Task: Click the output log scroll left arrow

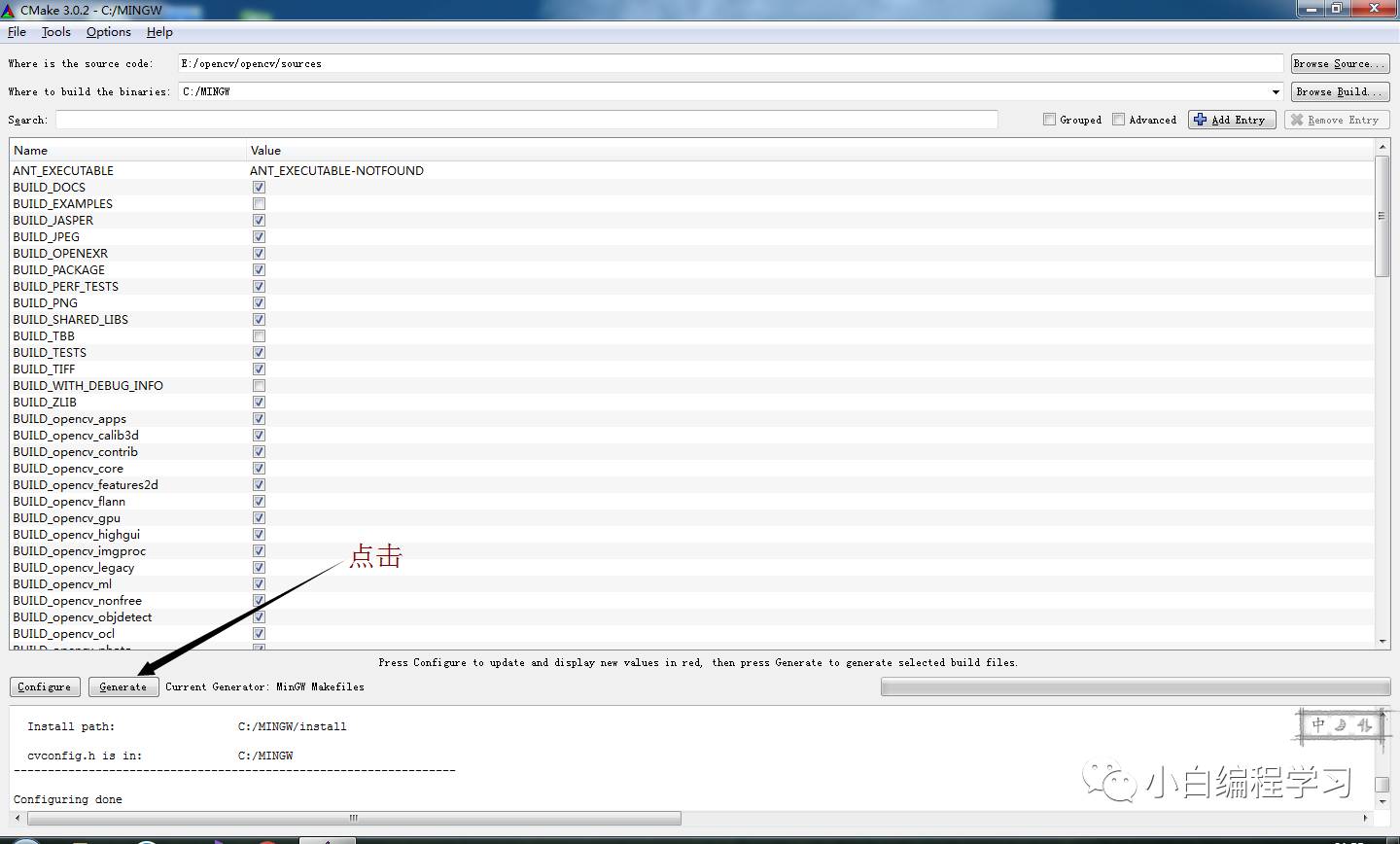Action: tap(17, 818)
